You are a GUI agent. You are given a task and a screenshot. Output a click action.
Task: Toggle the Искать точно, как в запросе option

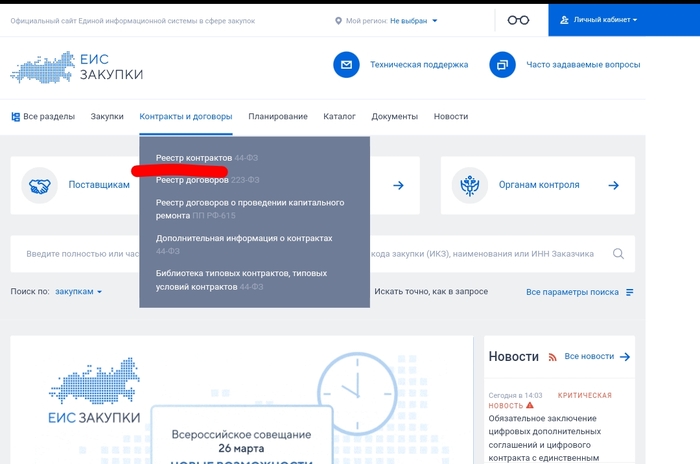coord(430,291)
